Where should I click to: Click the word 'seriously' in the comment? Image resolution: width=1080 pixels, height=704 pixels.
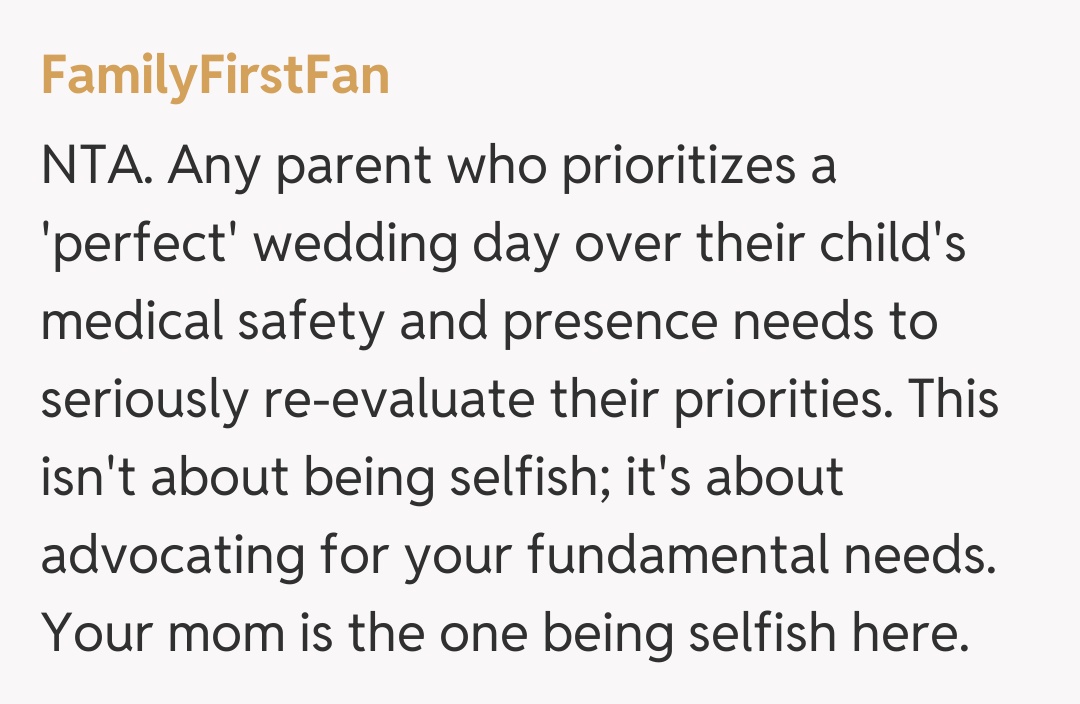142,400
